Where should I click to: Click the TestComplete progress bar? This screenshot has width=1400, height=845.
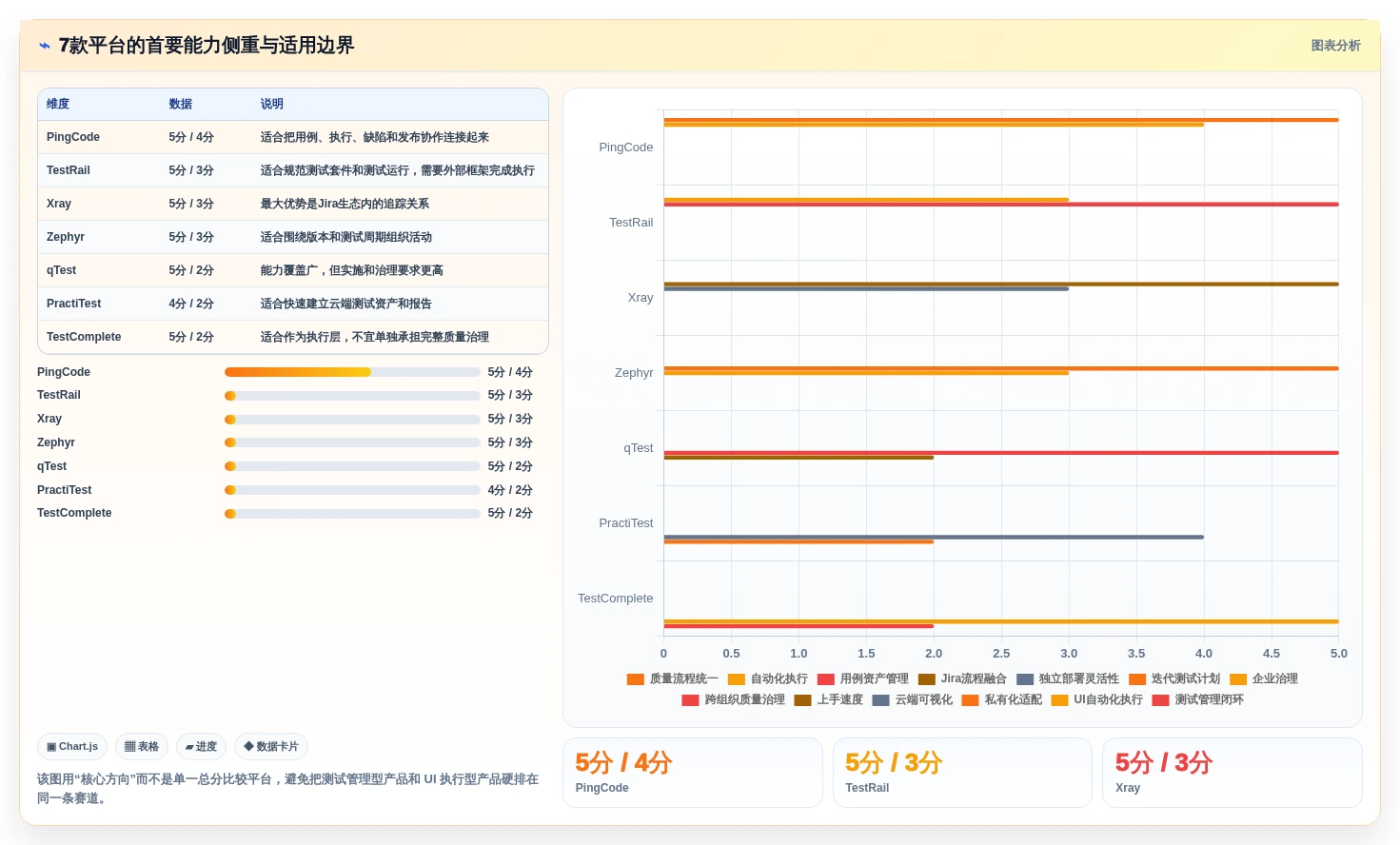coord(352,514)
